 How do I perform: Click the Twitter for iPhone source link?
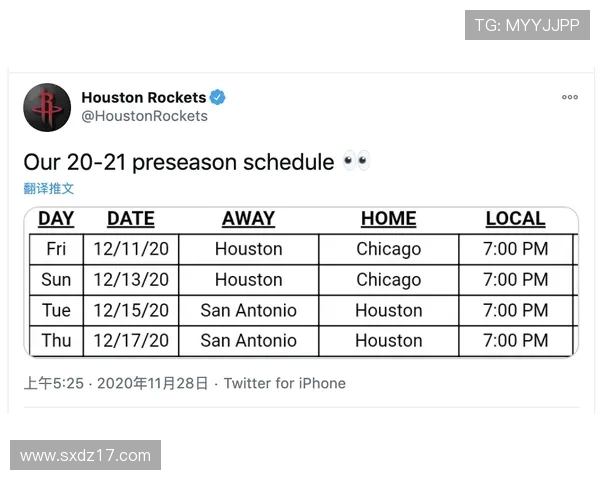pos(284,383)
